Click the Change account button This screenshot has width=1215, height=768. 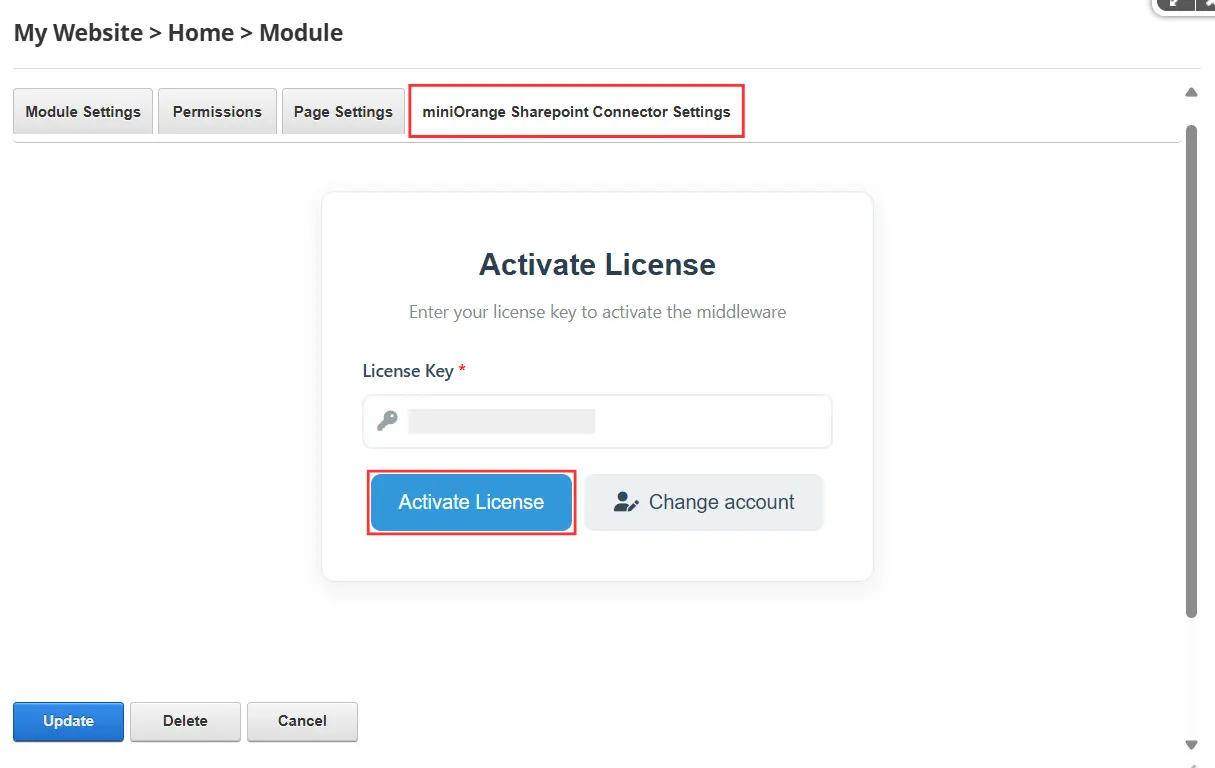[704, 502]
